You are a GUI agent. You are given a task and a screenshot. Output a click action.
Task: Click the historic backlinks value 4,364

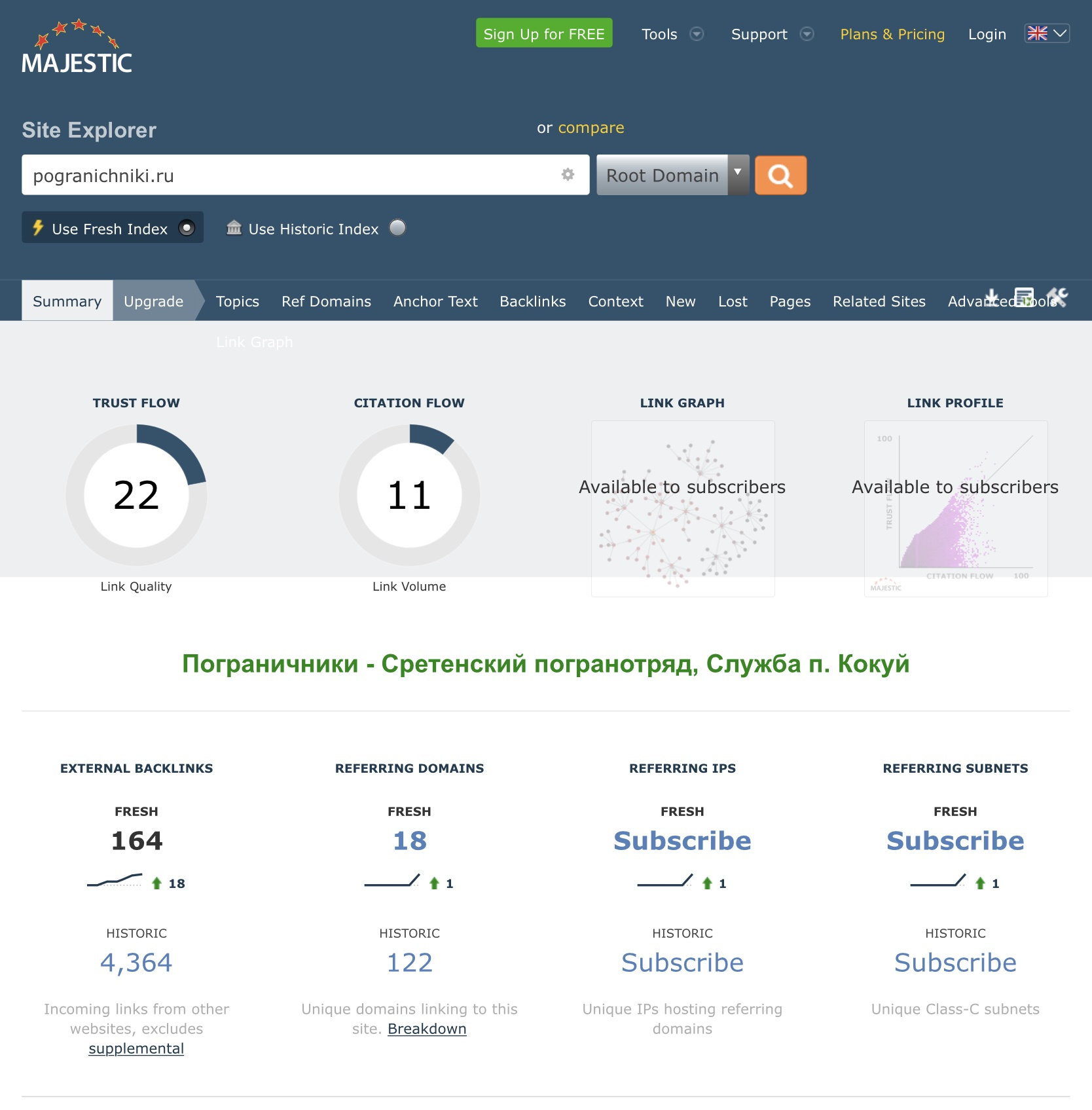pos(136,962)
